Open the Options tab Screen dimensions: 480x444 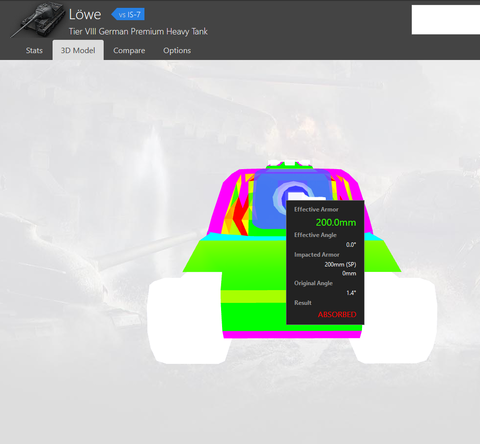pos(177,51)
